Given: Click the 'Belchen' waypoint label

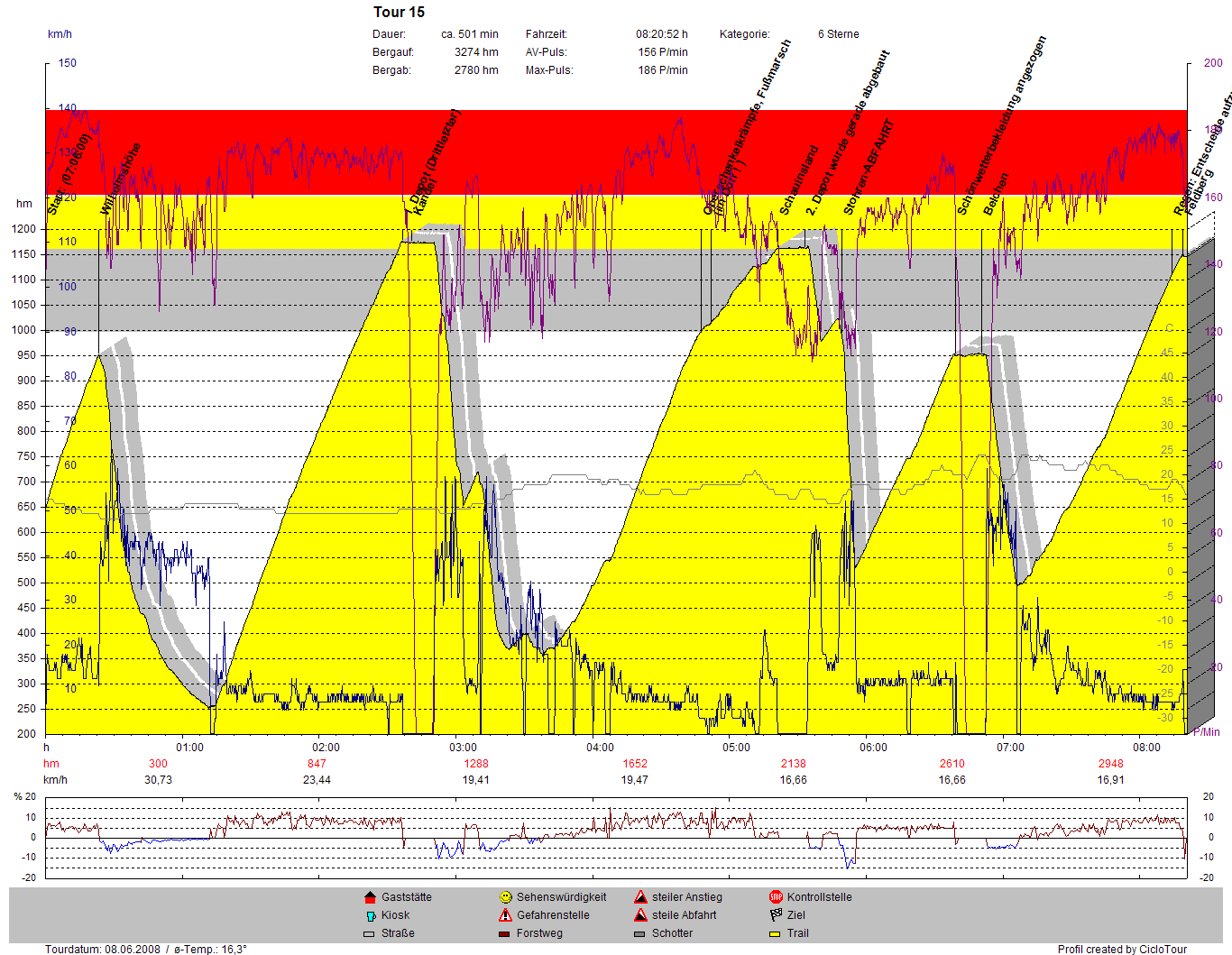Looking at the screenshot, I should pos(996,195).
